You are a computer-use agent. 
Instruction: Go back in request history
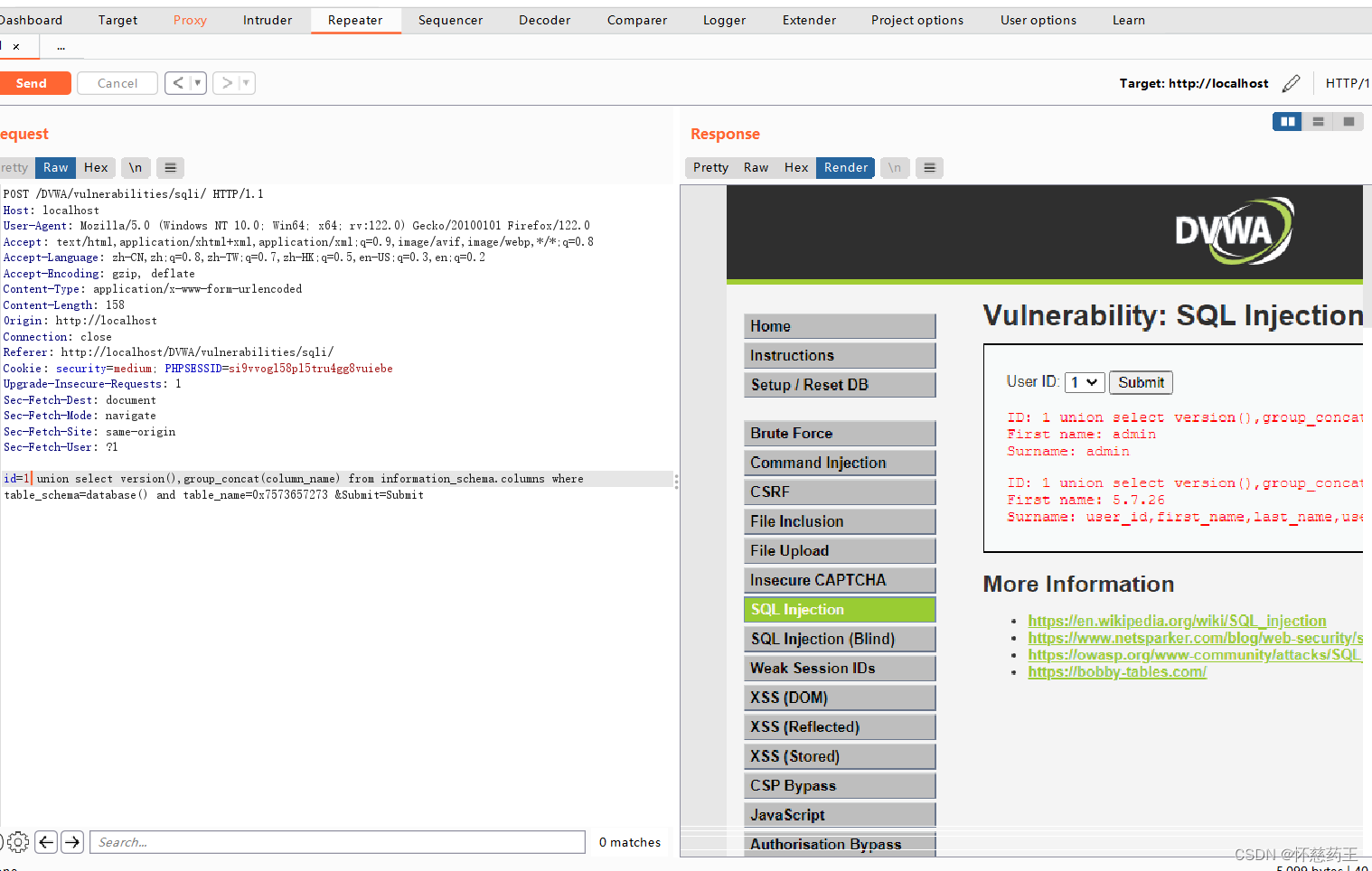(178, 83)
